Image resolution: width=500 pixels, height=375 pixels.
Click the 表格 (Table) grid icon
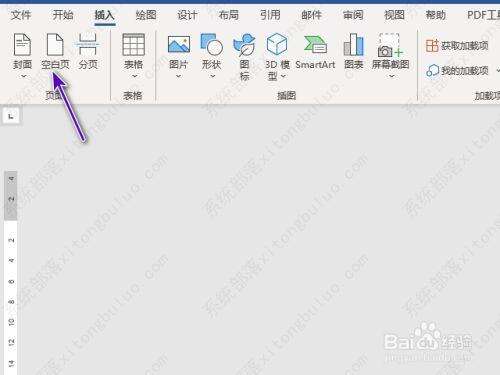[x=134, y=44]
